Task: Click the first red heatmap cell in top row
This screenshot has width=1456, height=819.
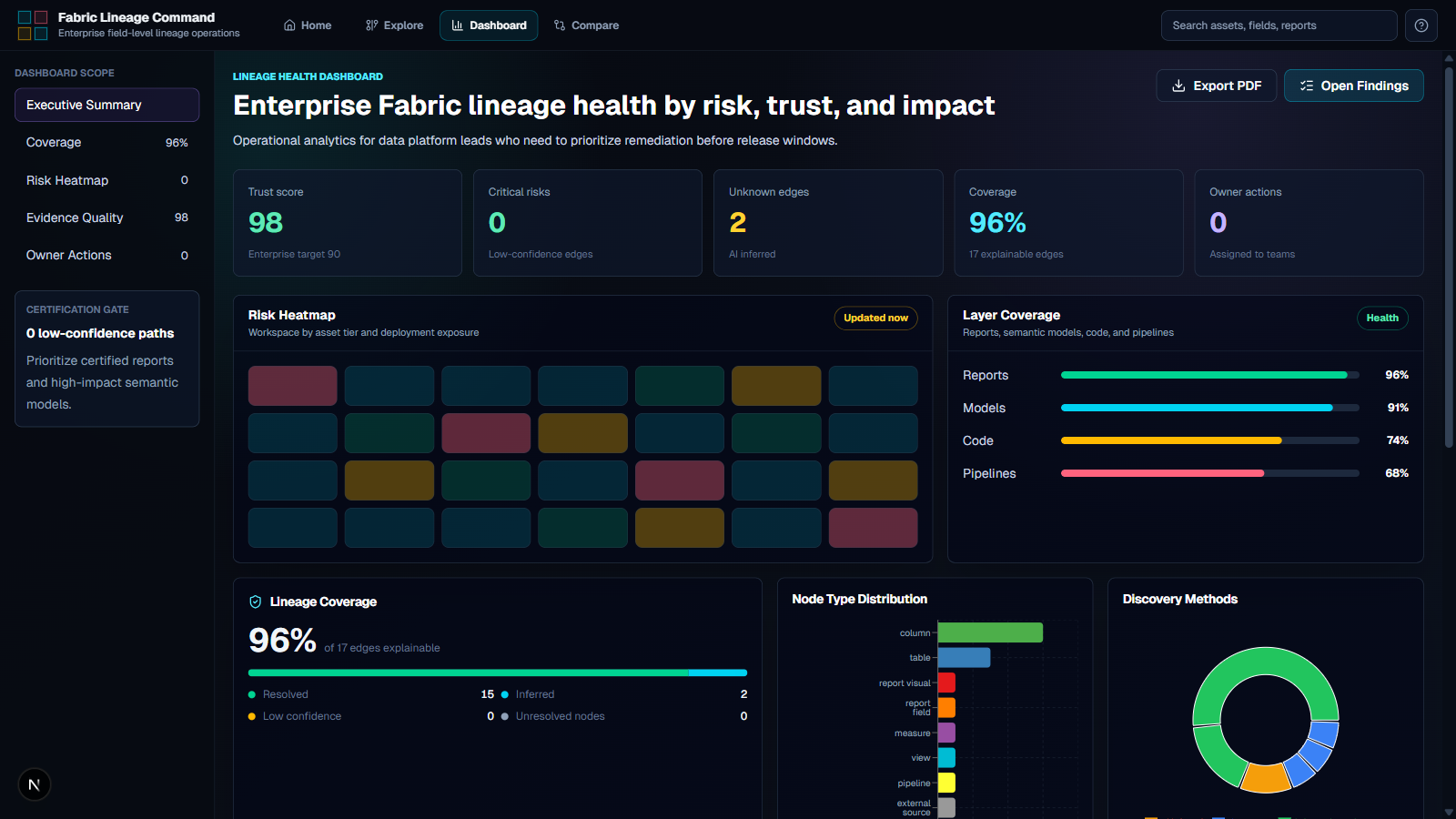Action: tap(293, 386)
